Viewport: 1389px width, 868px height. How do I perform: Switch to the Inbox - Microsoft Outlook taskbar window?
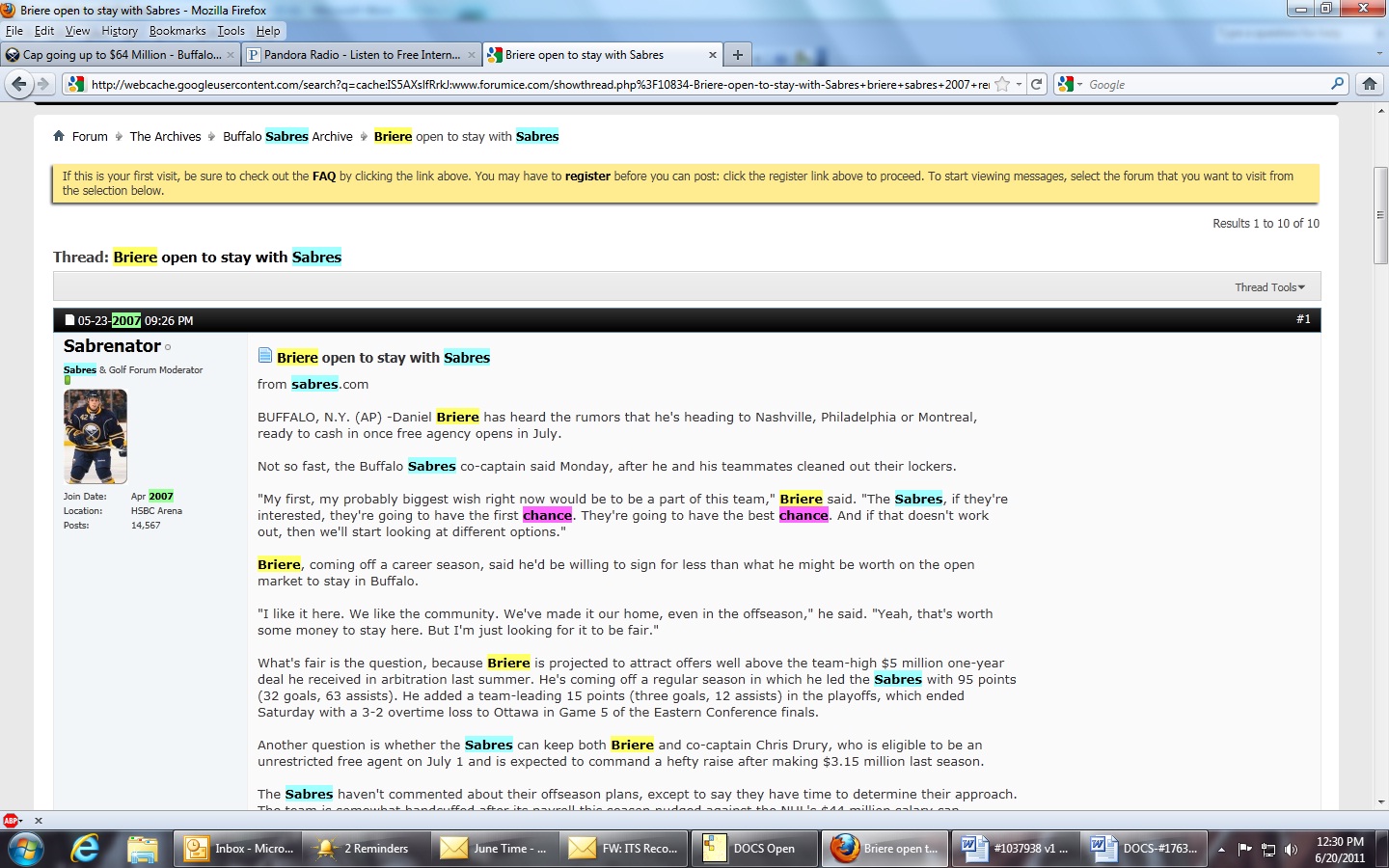pyautogui.click(x=239, y=849)
